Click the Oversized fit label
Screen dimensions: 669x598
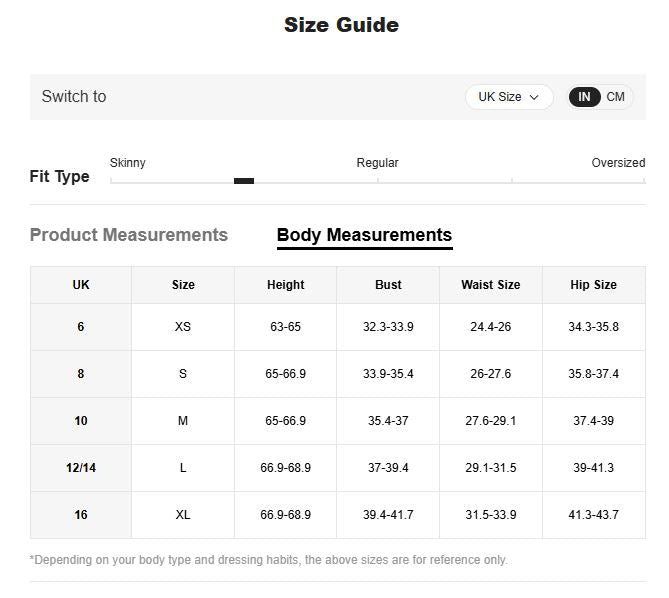(618, 163)
